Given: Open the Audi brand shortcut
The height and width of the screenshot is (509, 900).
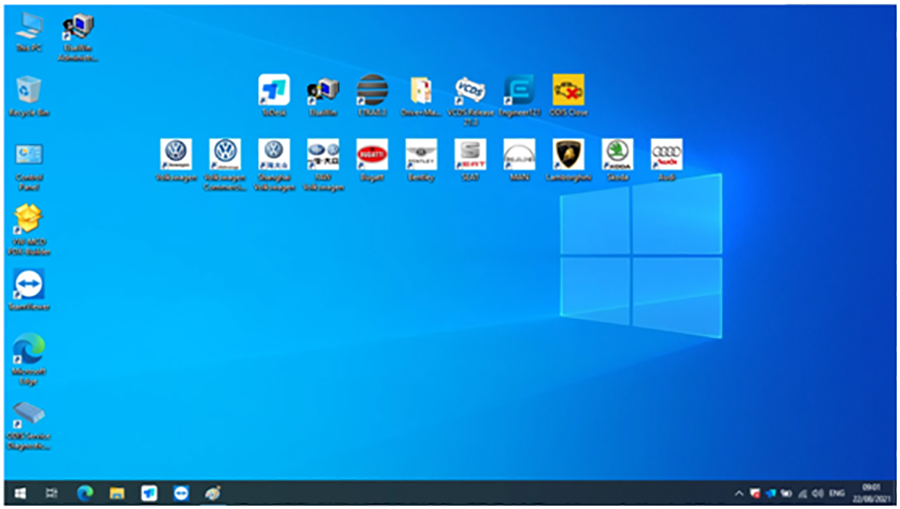Looking at the screenshot, I should [666, 160].
